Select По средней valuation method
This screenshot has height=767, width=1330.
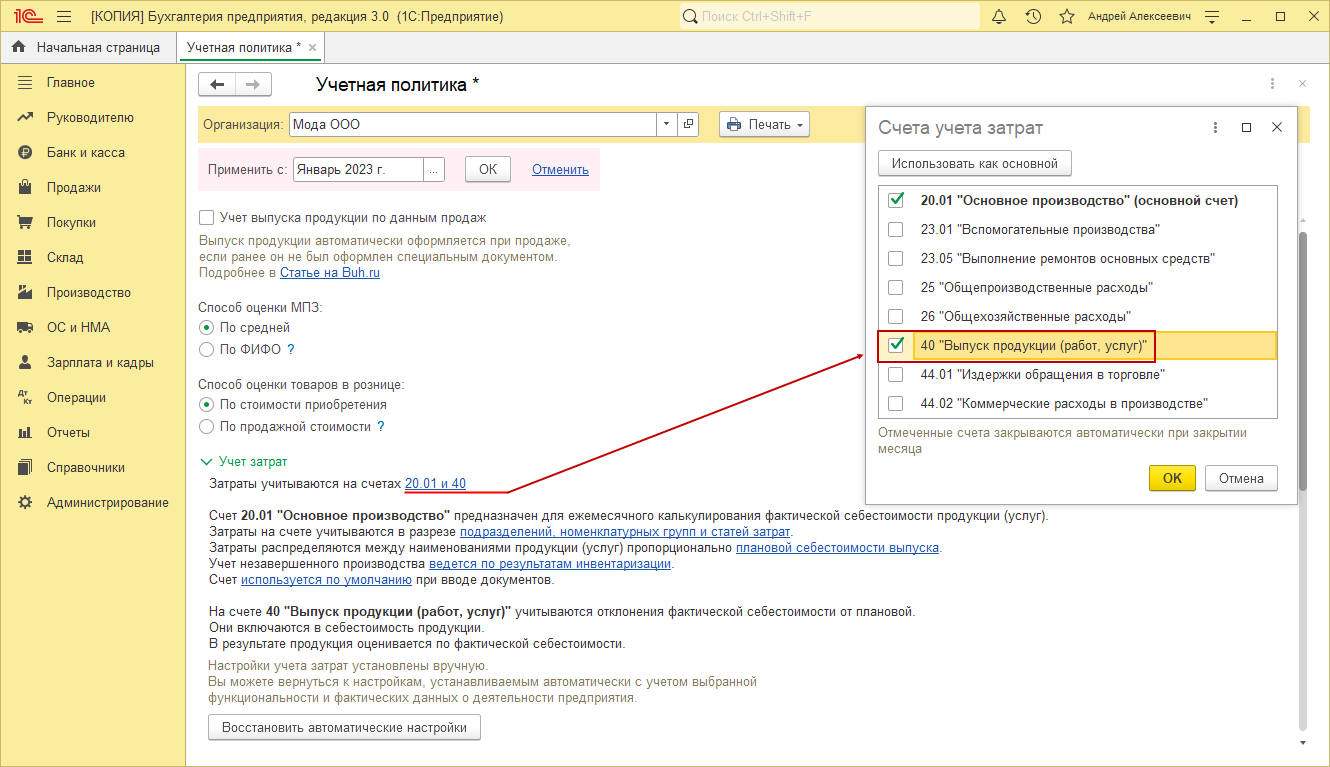click(x=207, y=327)
